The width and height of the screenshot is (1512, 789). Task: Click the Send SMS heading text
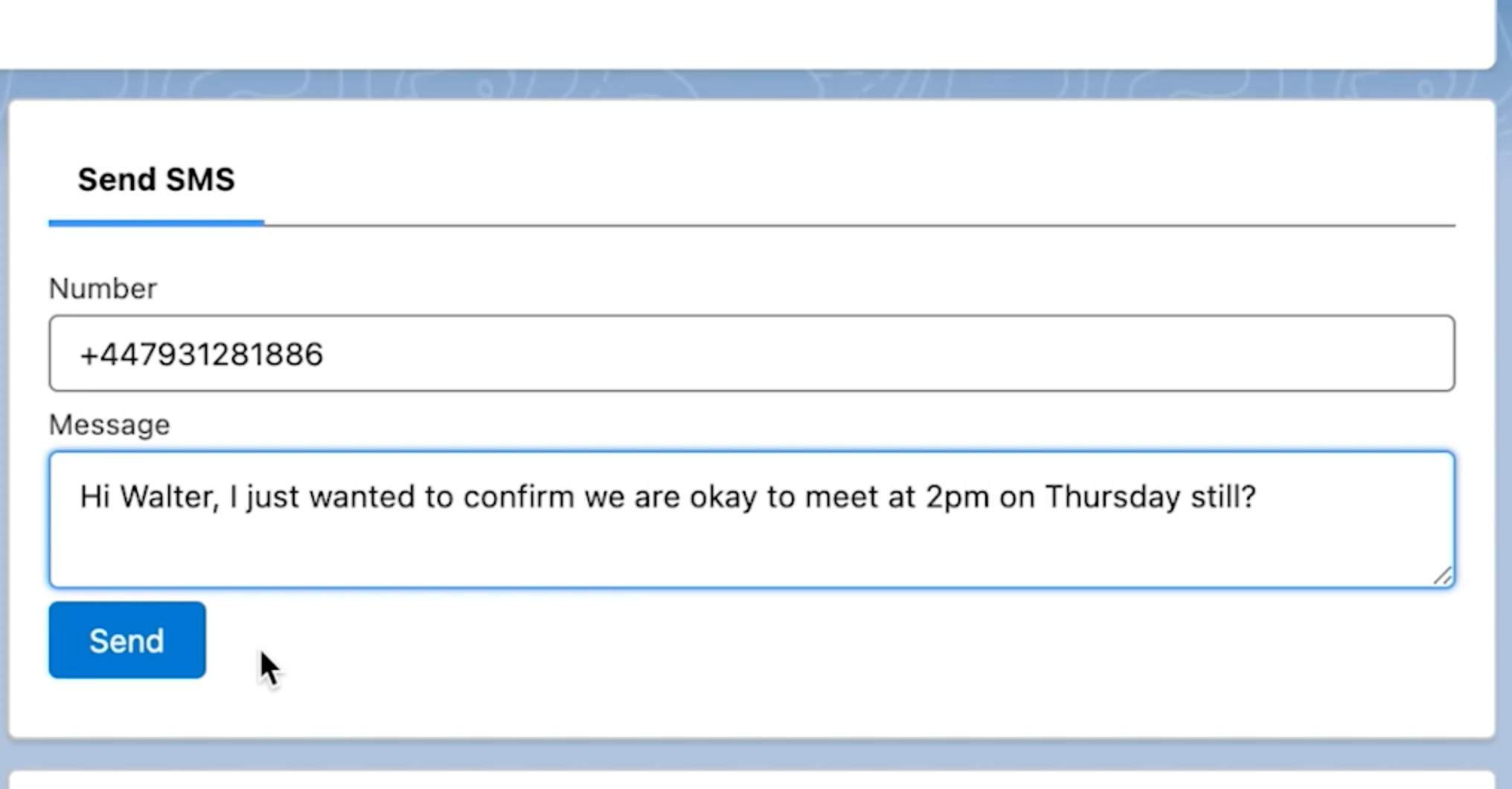(x=156, y=179)
